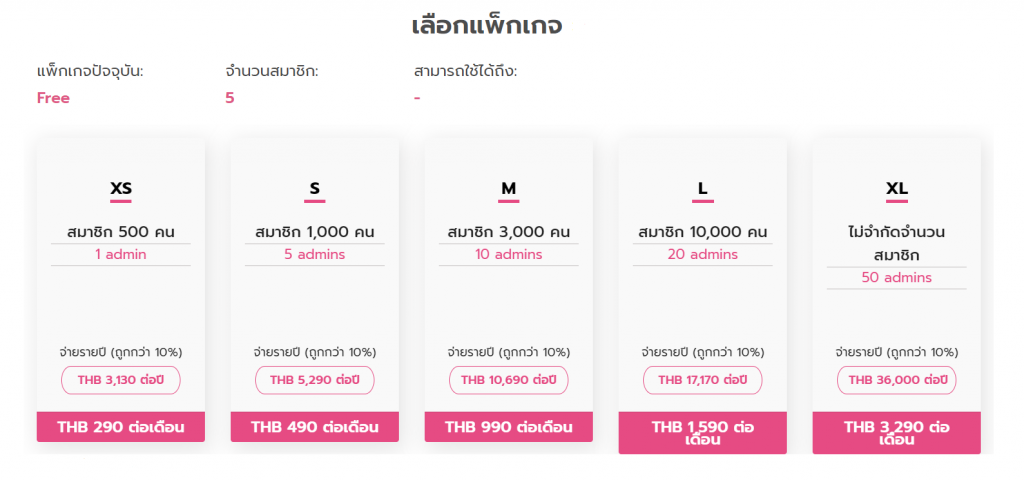Choose the THB 10,690 yearly M option
Viewport: 1024px width, 480px height.
click(x=509, y=380)
